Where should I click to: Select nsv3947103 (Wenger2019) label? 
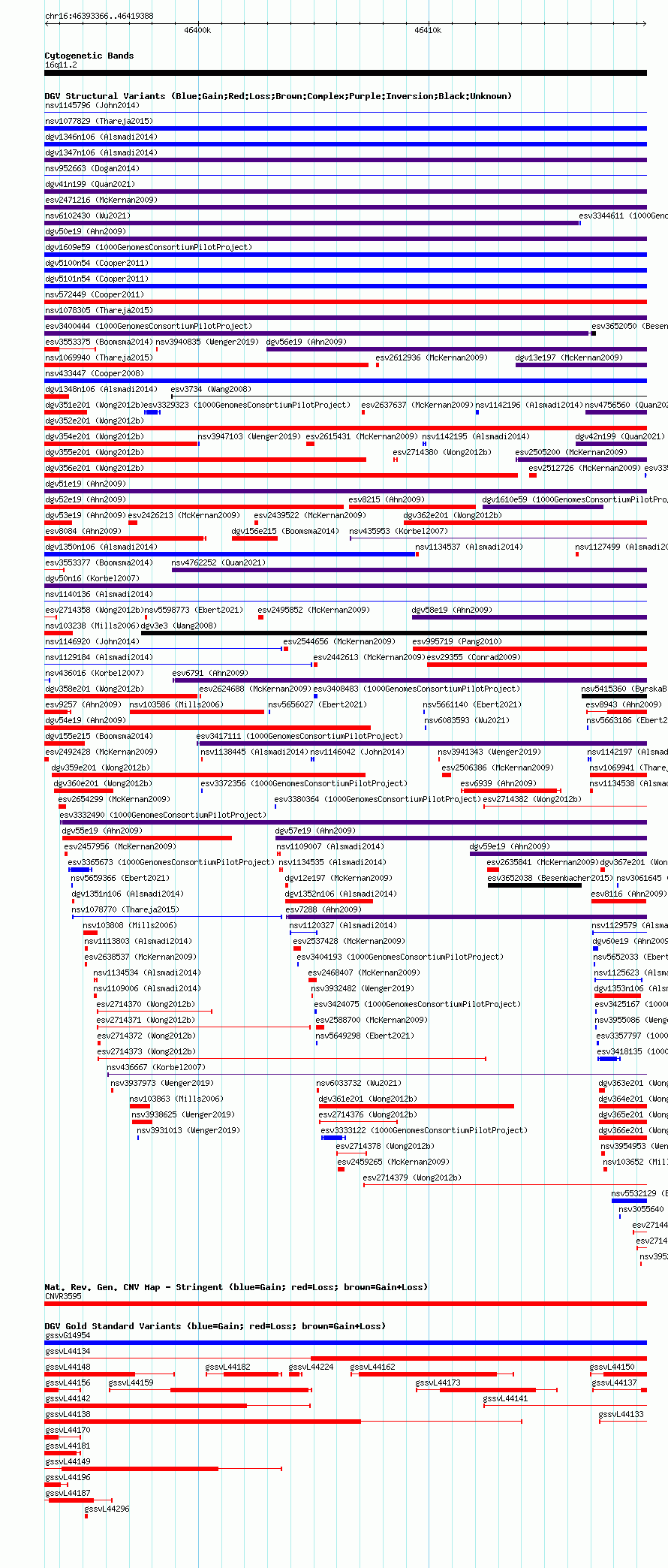click(249, 436)
